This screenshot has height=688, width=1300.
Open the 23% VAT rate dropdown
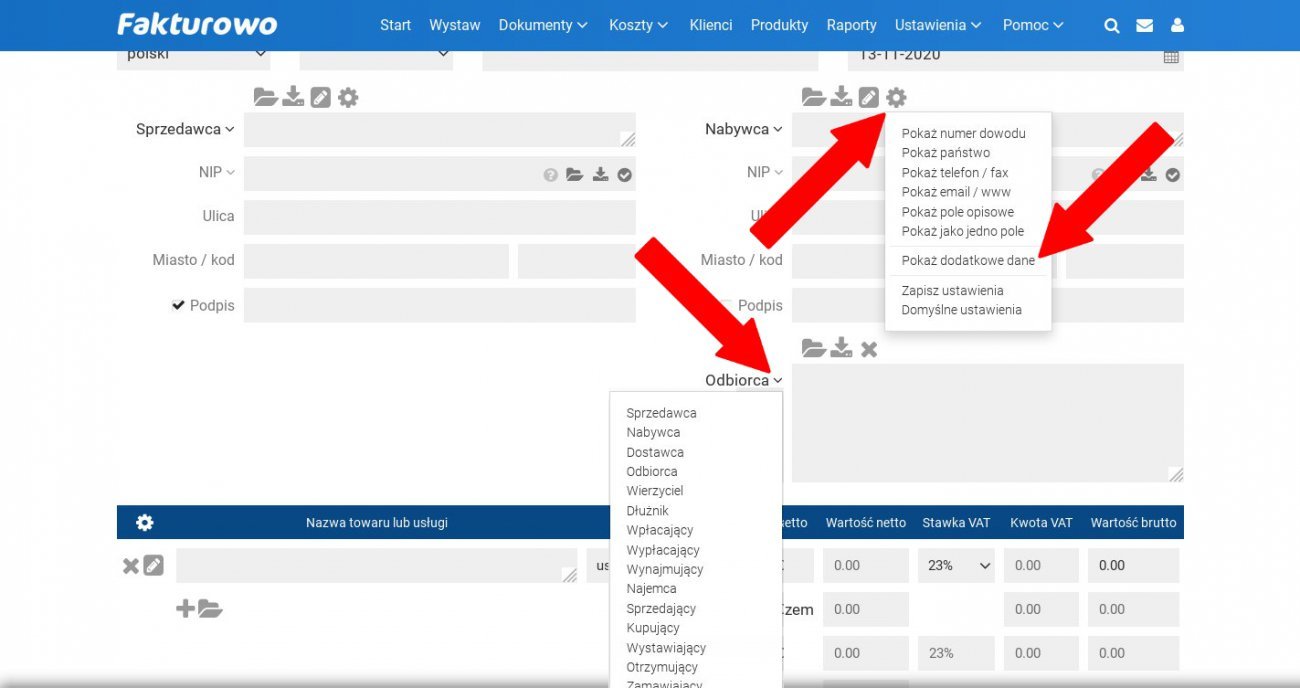pyautogui.click(x=957, y=565)
